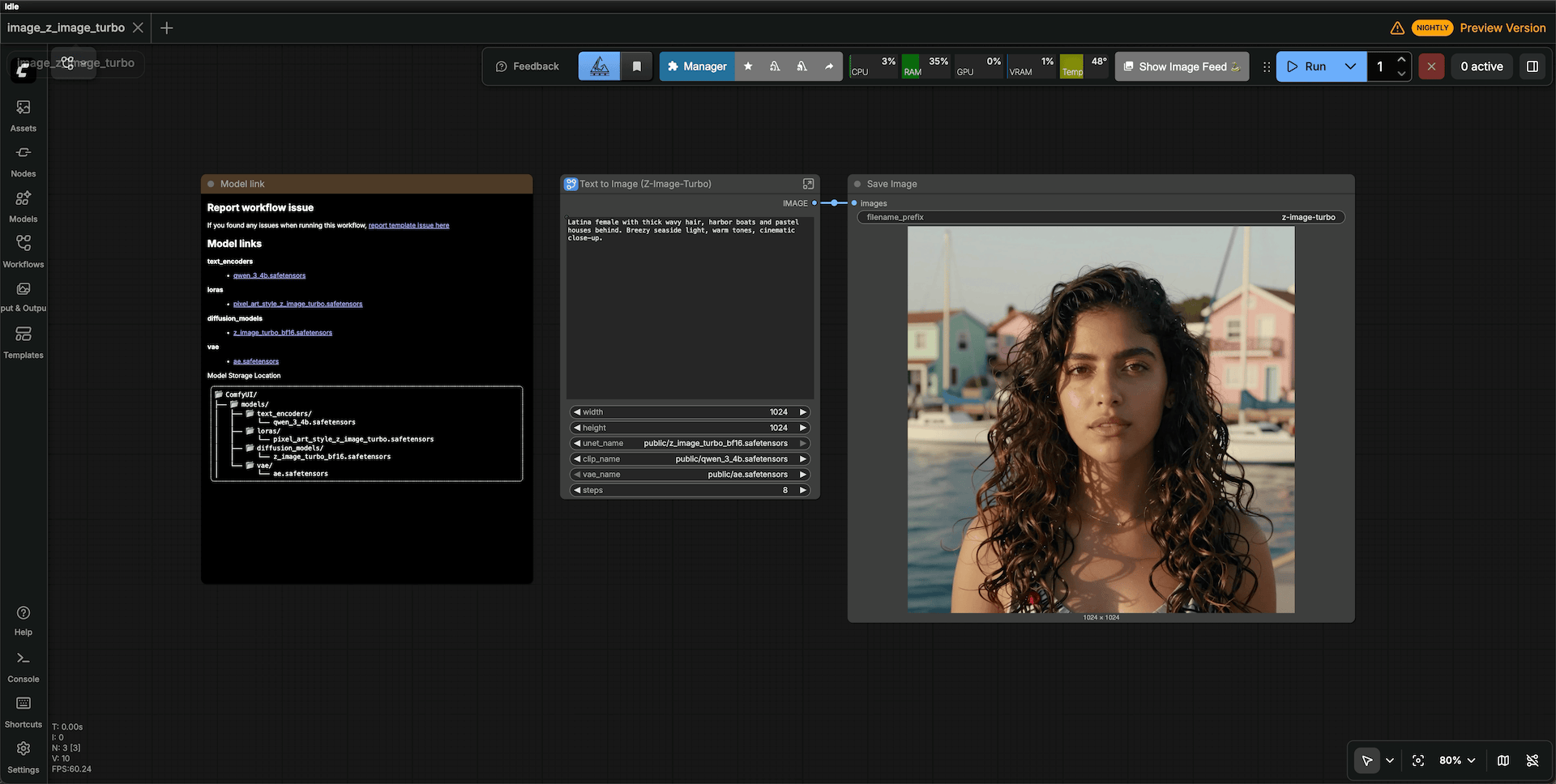
Task: Open the Nodes library panel
Action: tap(24, 160)
